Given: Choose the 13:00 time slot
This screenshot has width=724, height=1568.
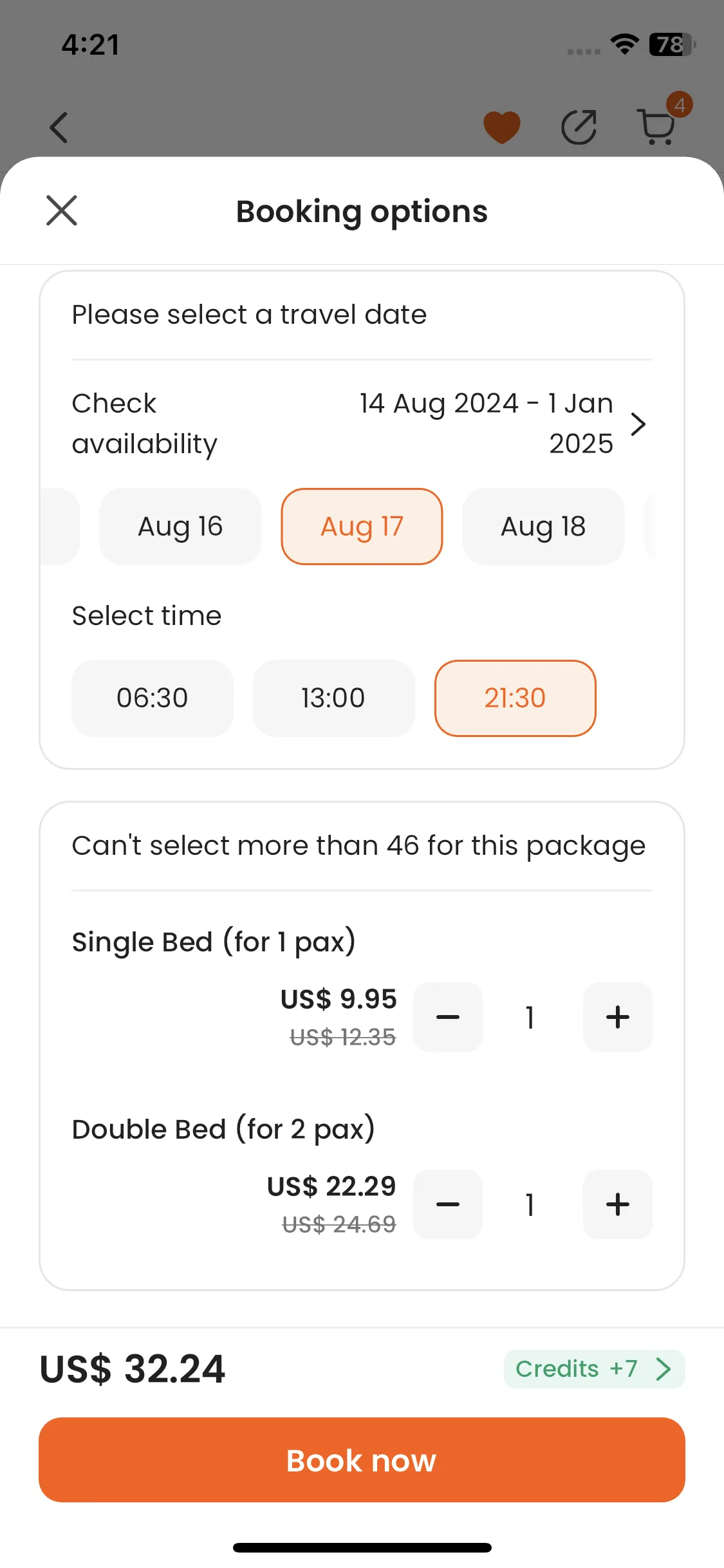Looking at the screenshot, I should pyautogui.click(x=334, y=698).
